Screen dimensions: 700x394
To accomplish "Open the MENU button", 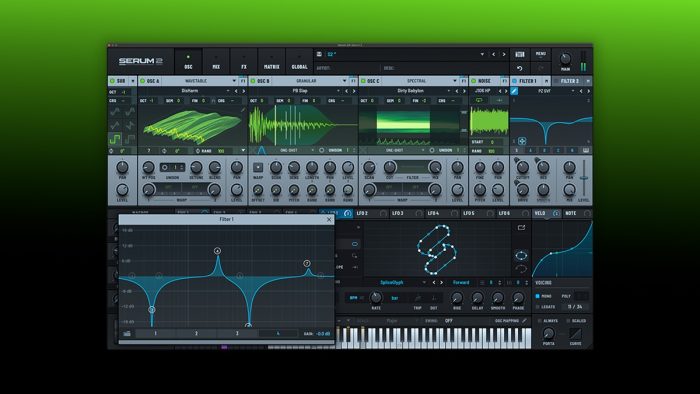I will 541,54.
